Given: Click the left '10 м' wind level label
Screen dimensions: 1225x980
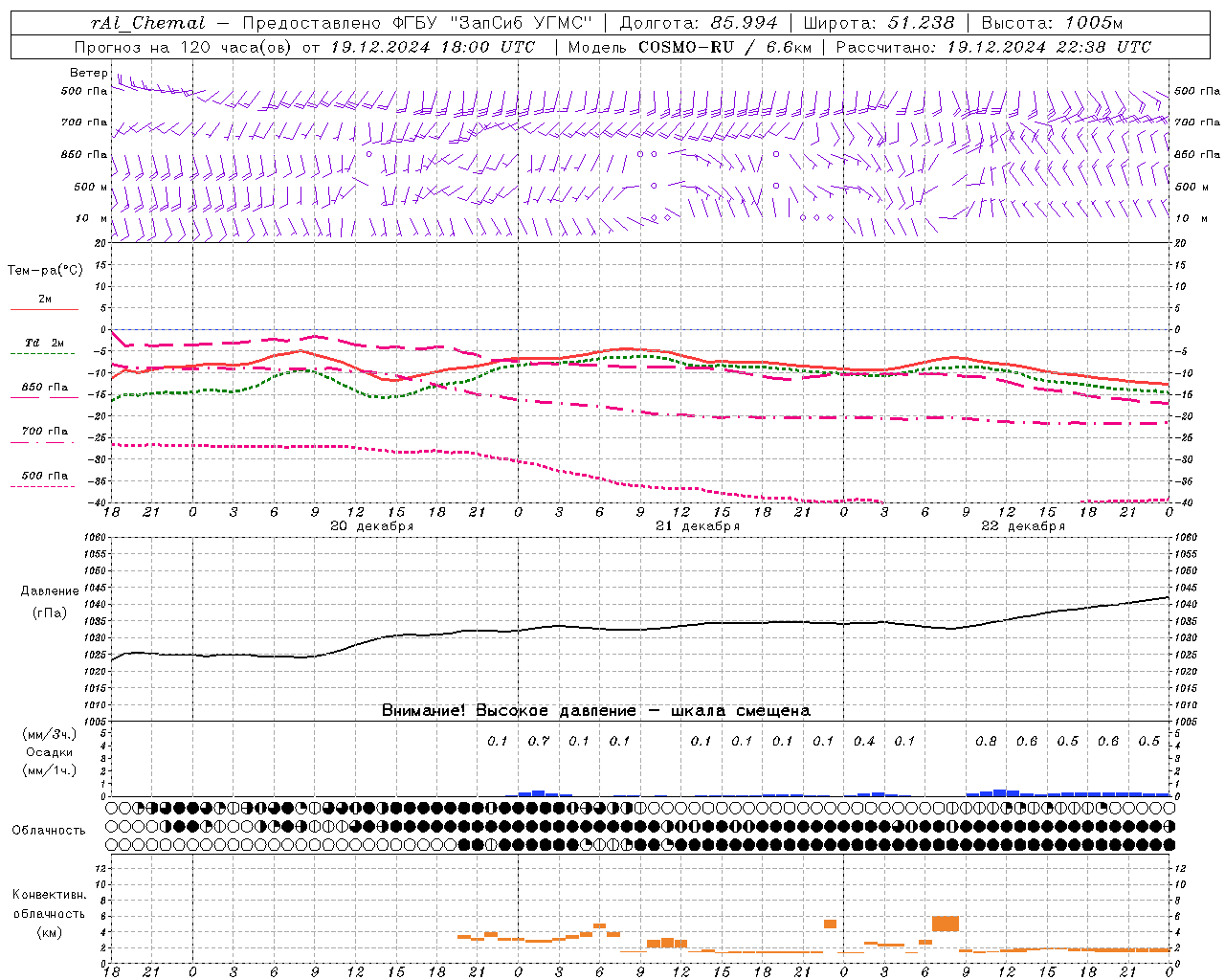Looking at the screenshot, I should (x=92, y=218).
